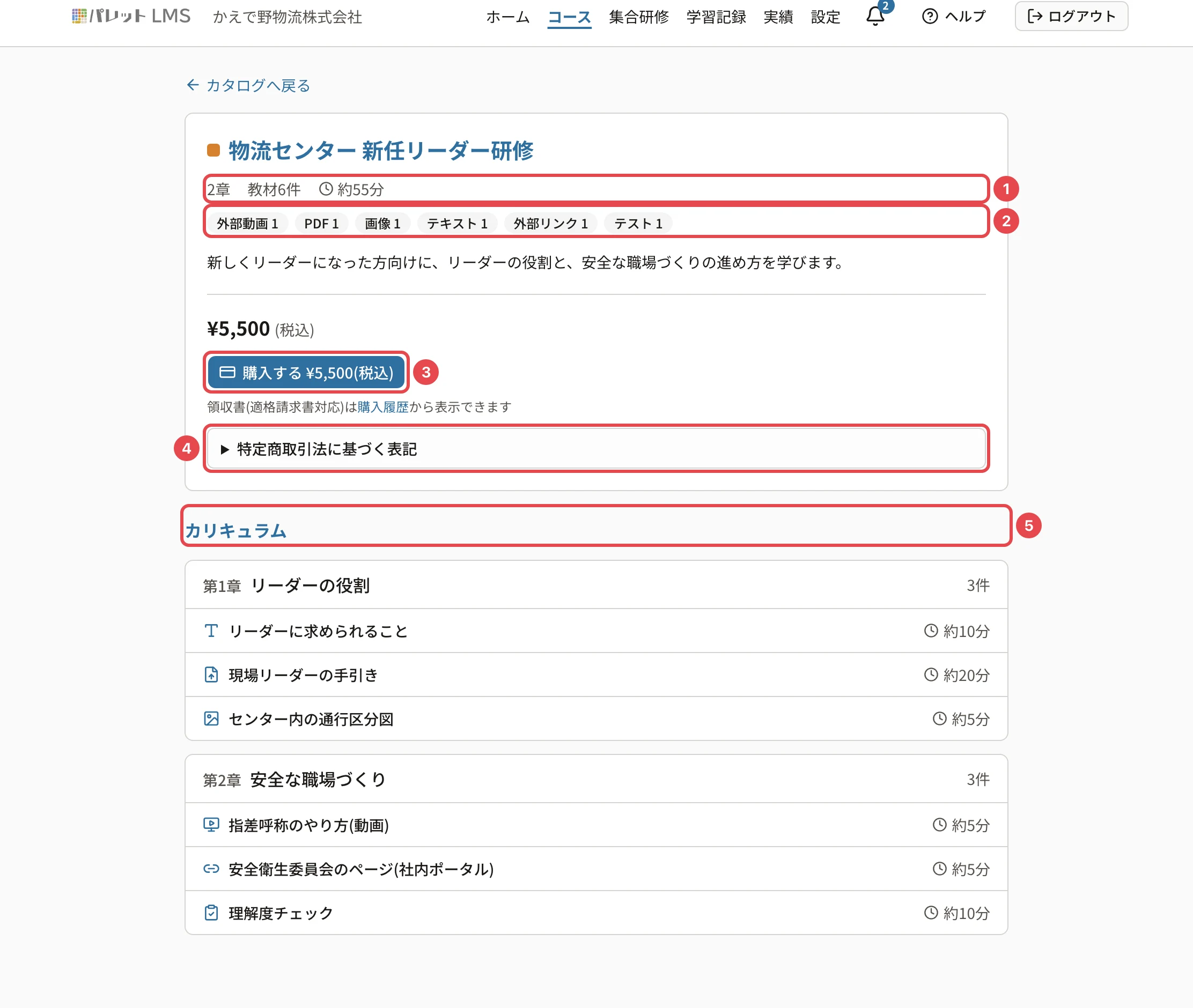
Task: Click the back arrow beside カタログへ戻る
Action: (193, 85)
